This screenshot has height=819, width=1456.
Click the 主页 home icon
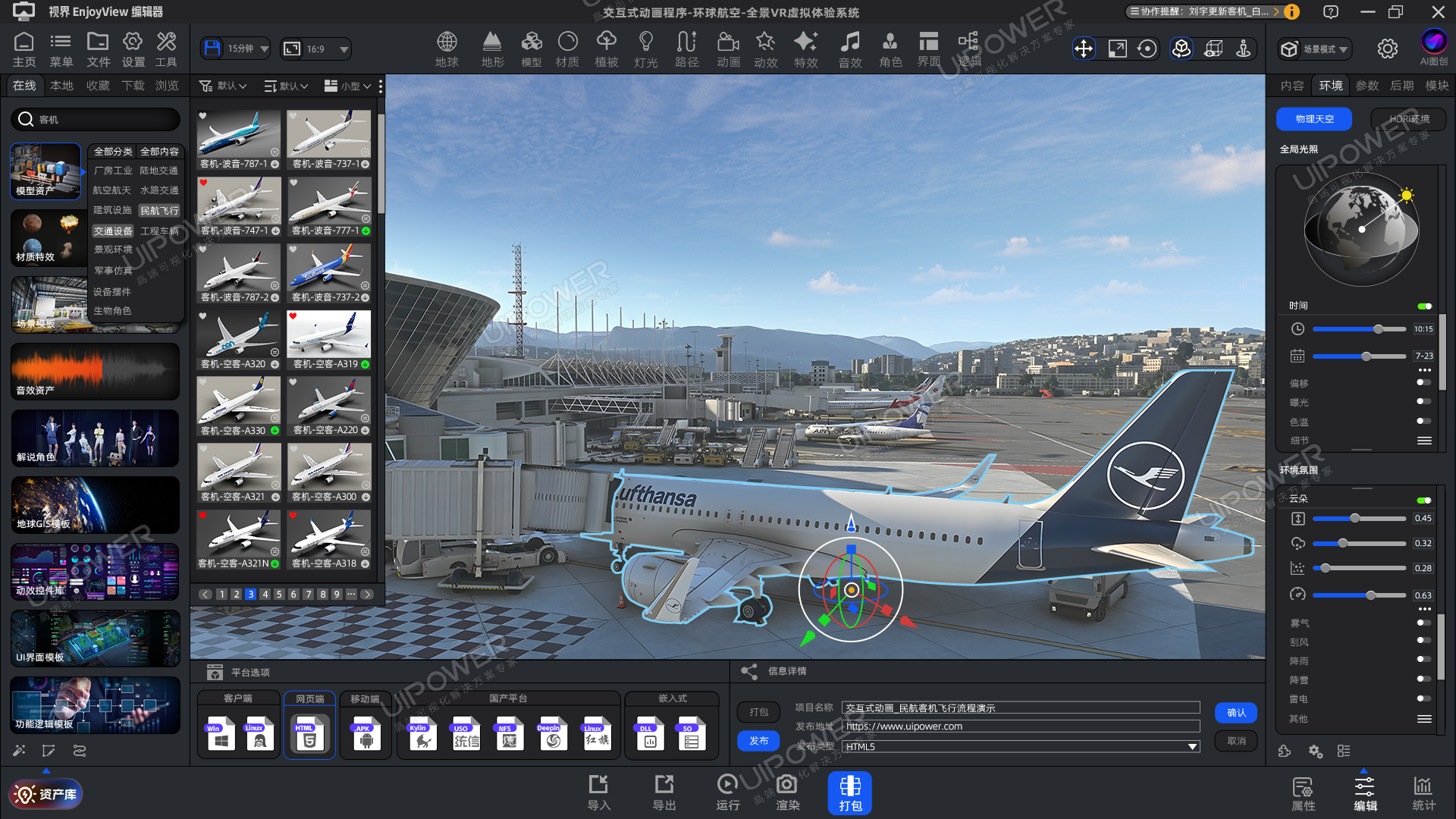click(24, 50)
